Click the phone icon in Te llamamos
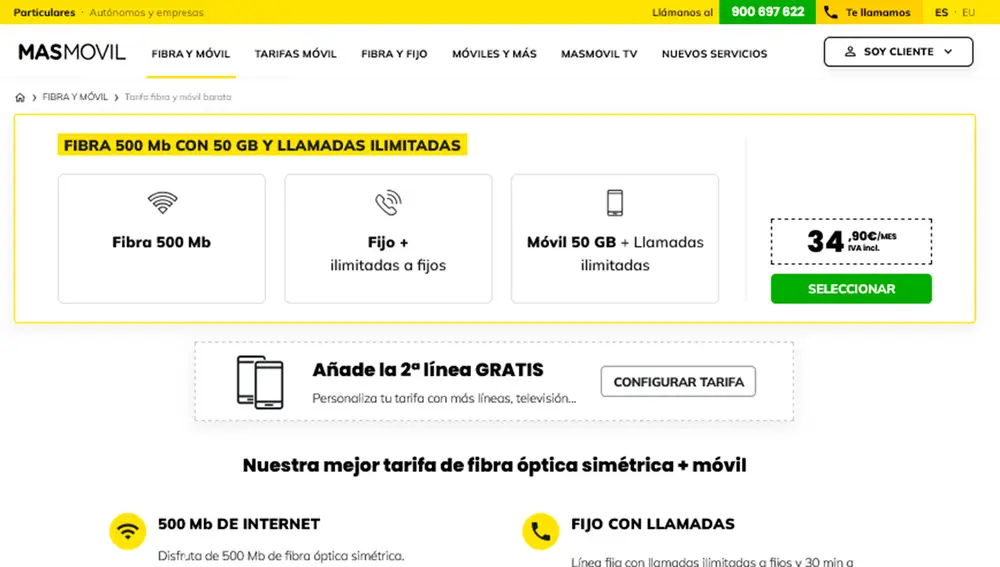This screenshot has height=567, width=1000. click(830, 12)
